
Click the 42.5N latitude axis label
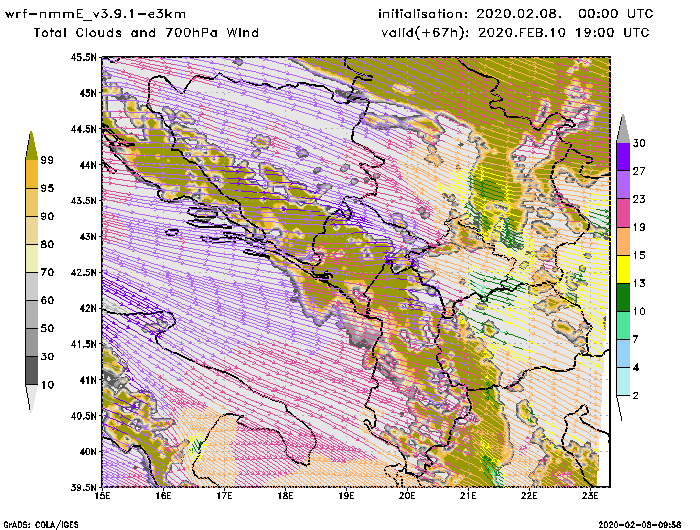(83, 272)
